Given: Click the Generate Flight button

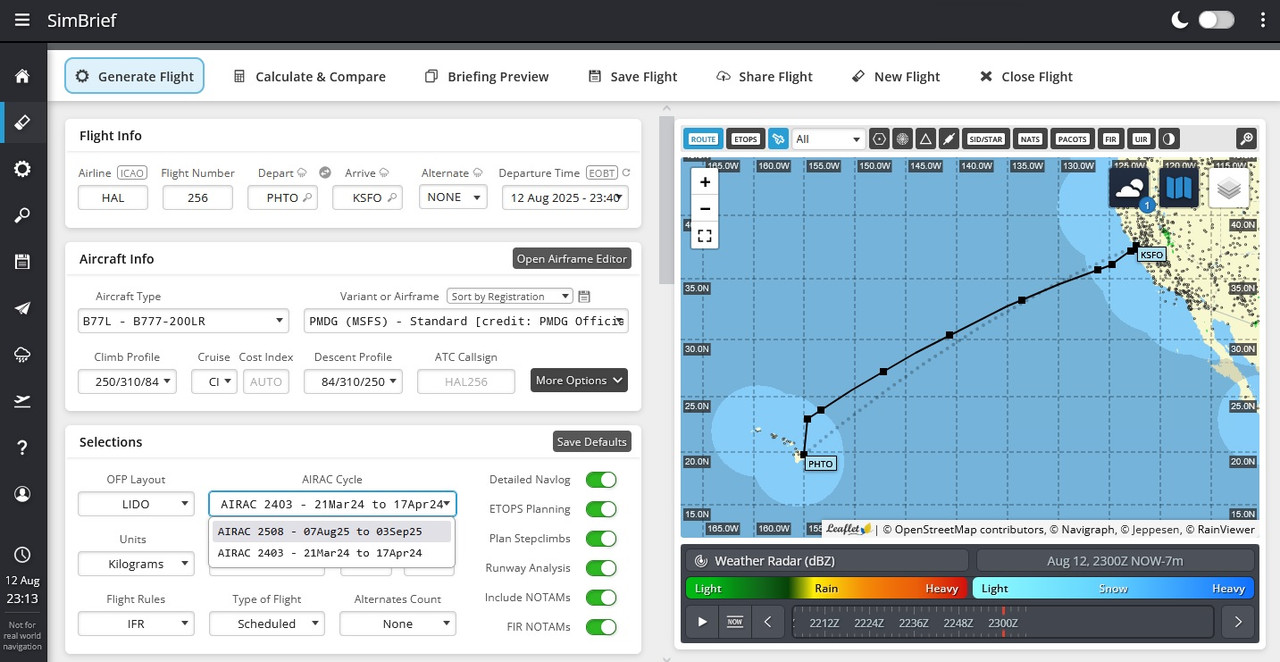Looking at the screenshot, I should point(135,76).
